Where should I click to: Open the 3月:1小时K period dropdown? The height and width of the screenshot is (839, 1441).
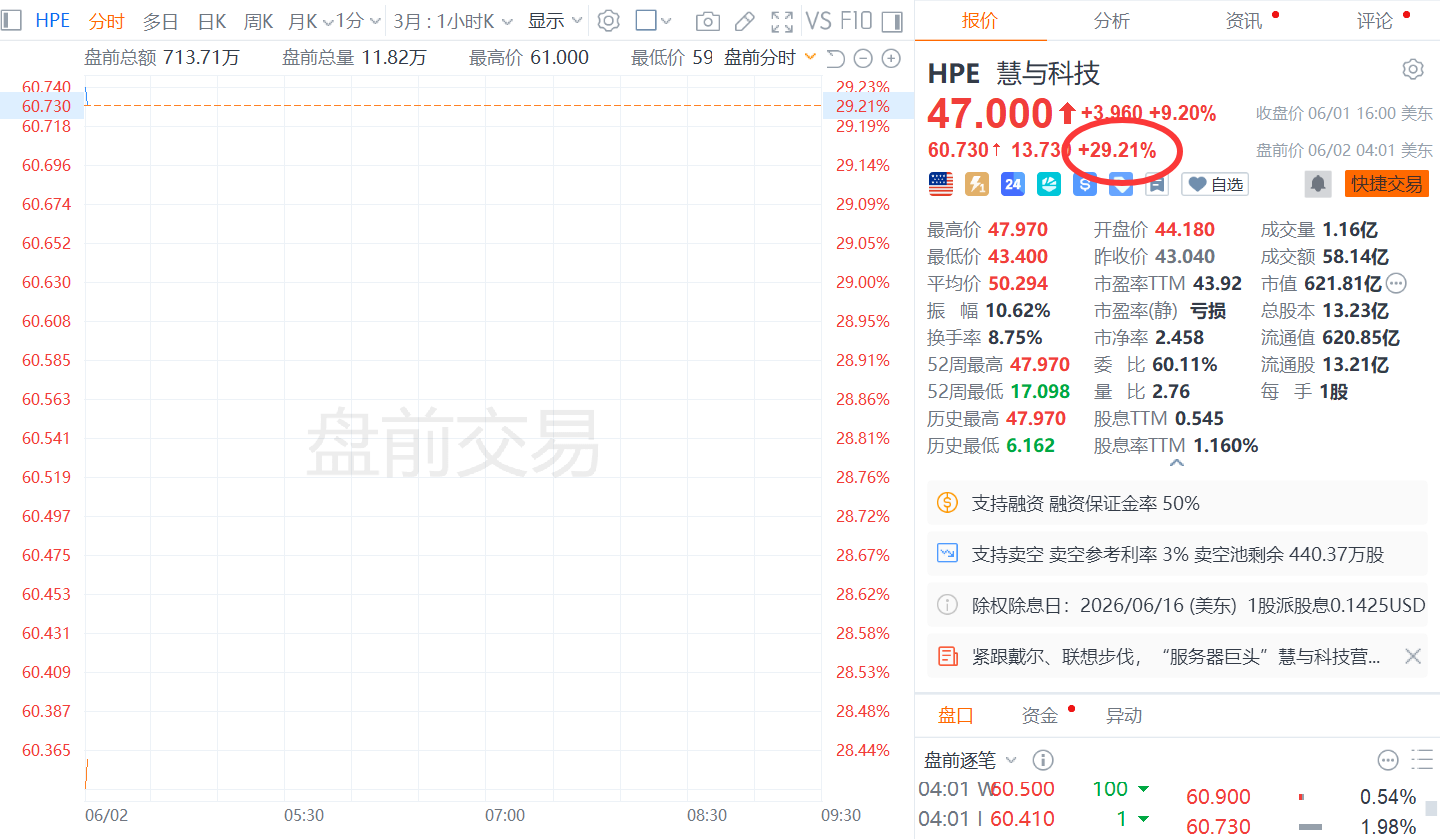[453, 21]
